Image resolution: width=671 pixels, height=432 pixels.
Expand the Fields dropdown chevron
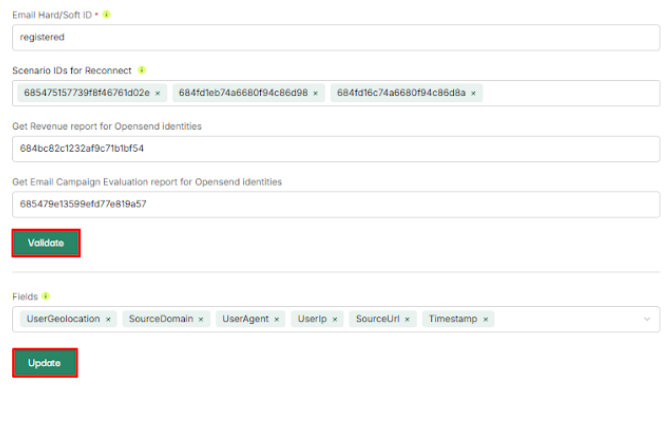pyautogui.click(x=647, y=319)
